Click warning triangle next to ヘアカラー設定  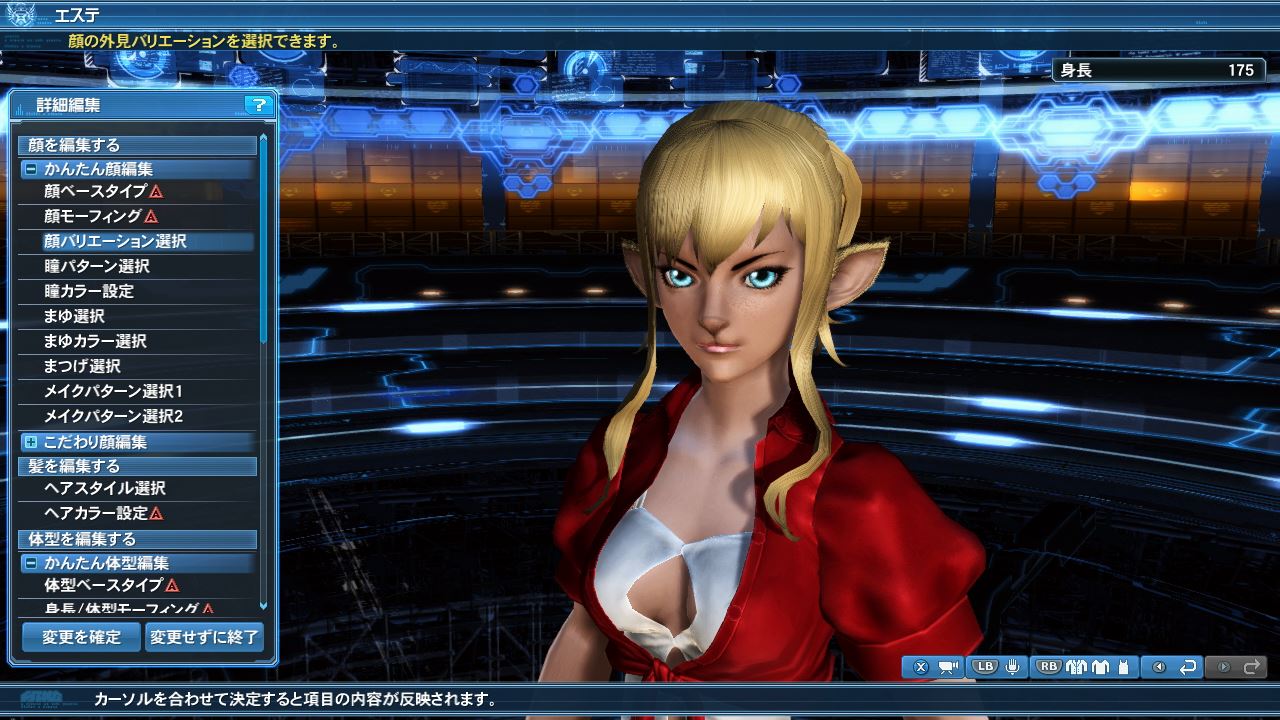(157, 513)
